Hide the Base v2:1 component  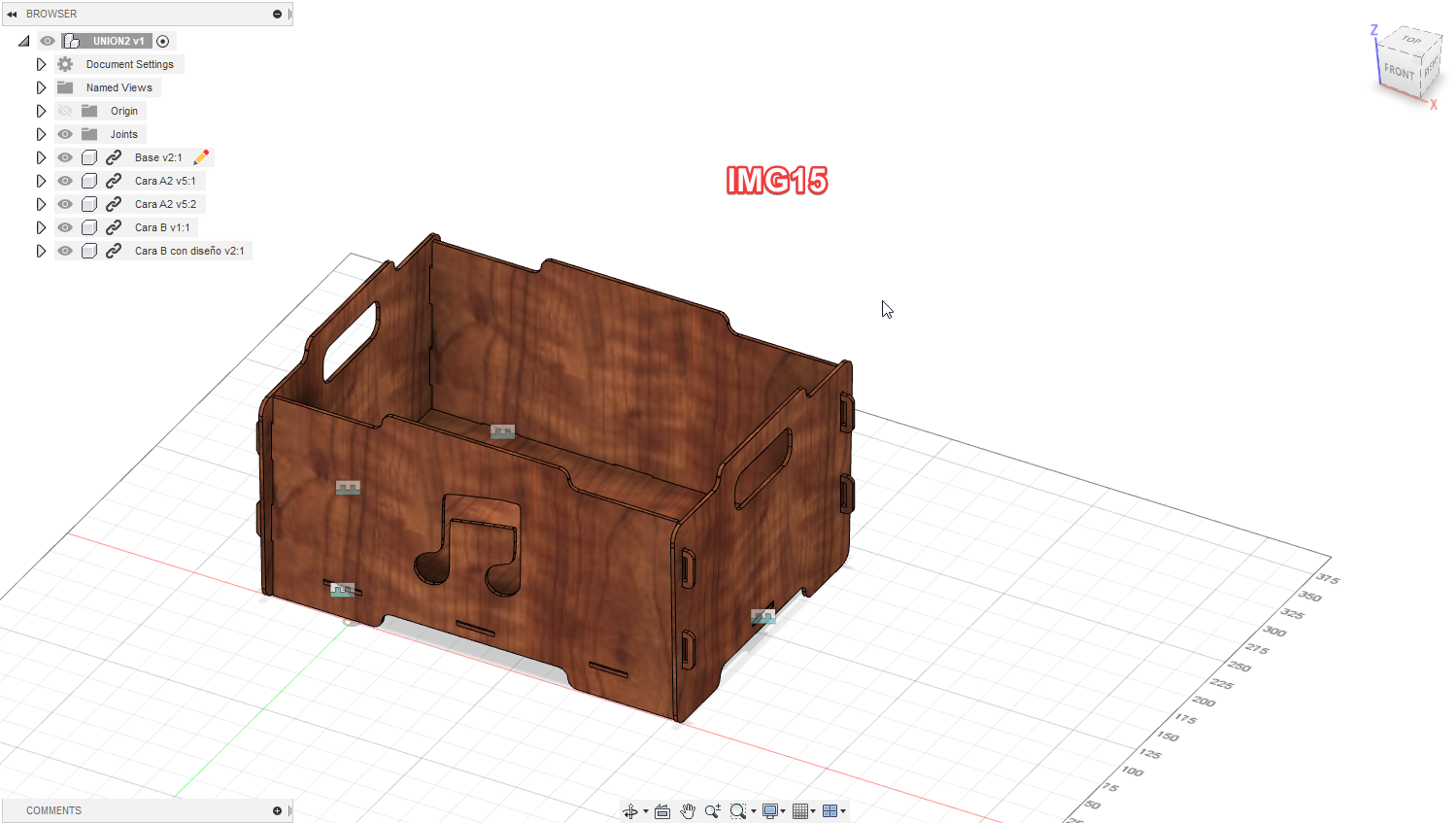[x=65, y=157]
